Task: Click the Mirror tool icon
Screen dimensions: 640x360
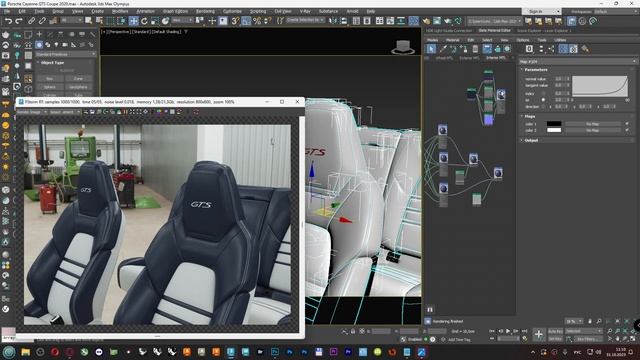Action: pos(333,20)
